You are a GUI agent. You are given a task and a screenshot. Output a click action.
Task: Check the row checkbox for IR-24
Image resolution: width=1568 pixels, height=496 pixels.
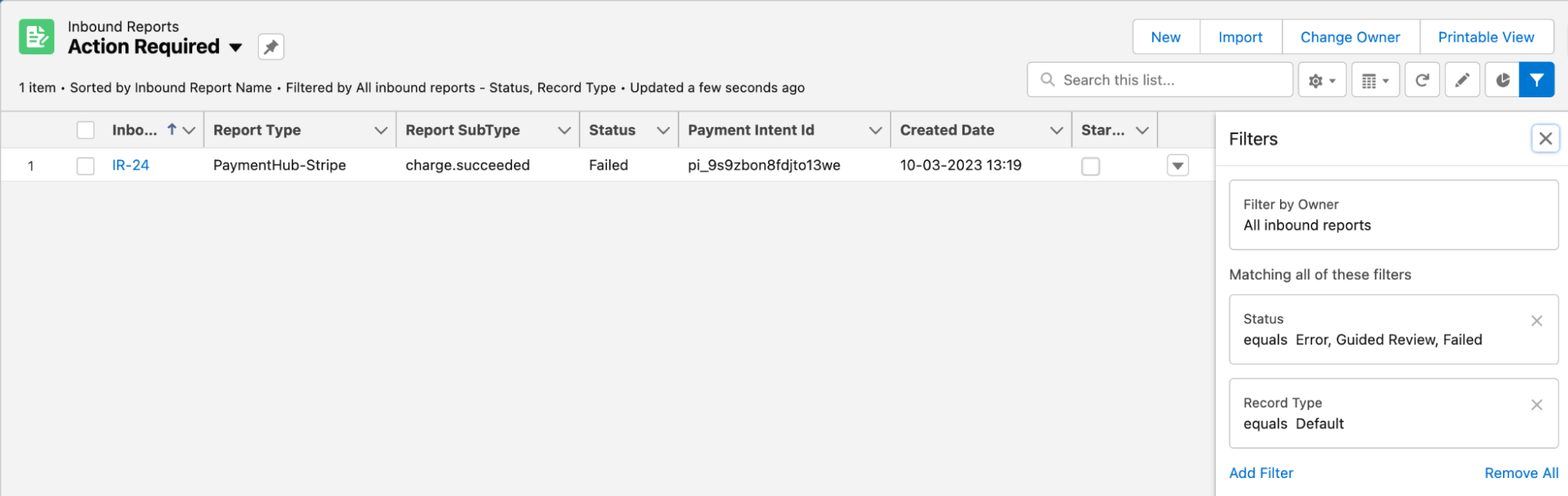85,165
